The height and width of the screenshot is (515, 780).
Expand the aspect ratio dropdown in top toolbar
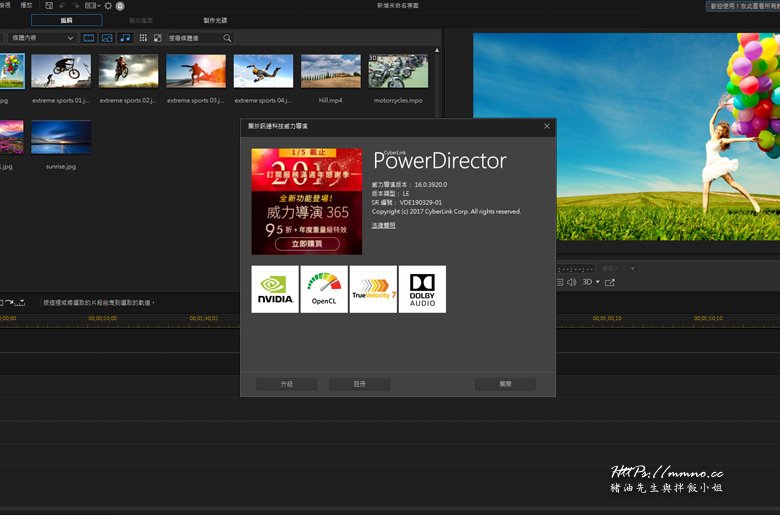click(92, 6)
